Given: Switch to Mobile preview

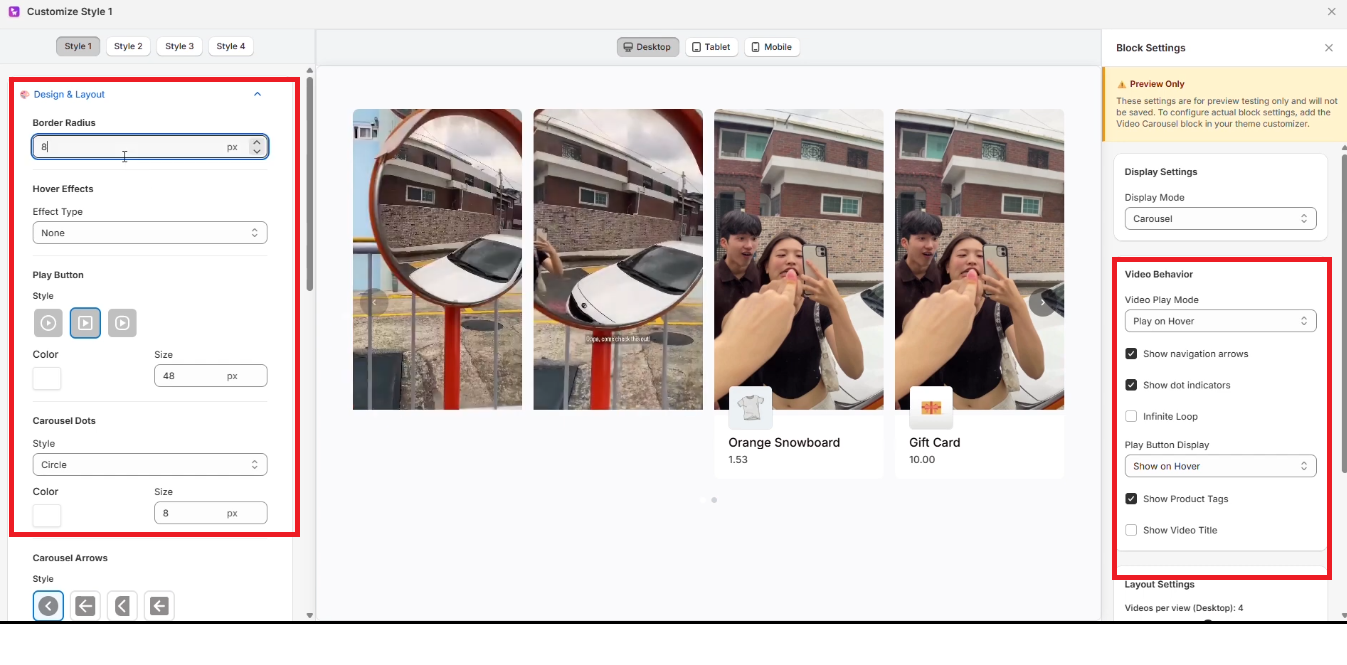Looking at the screenshot, I should pyautogui.click(x=771, y=47).
